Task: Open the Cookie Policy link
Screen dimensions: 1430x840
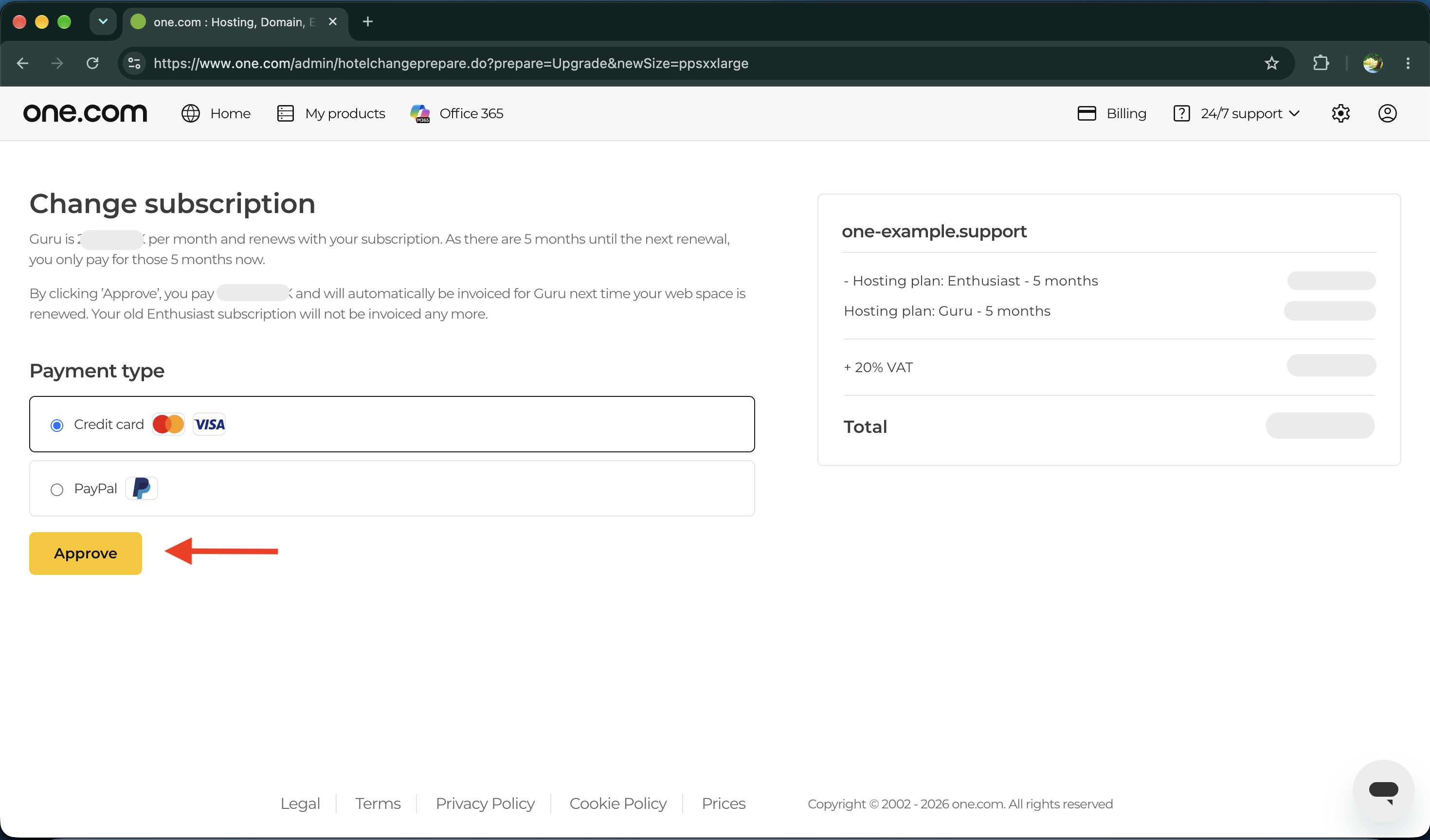Action: coord(618,804)
